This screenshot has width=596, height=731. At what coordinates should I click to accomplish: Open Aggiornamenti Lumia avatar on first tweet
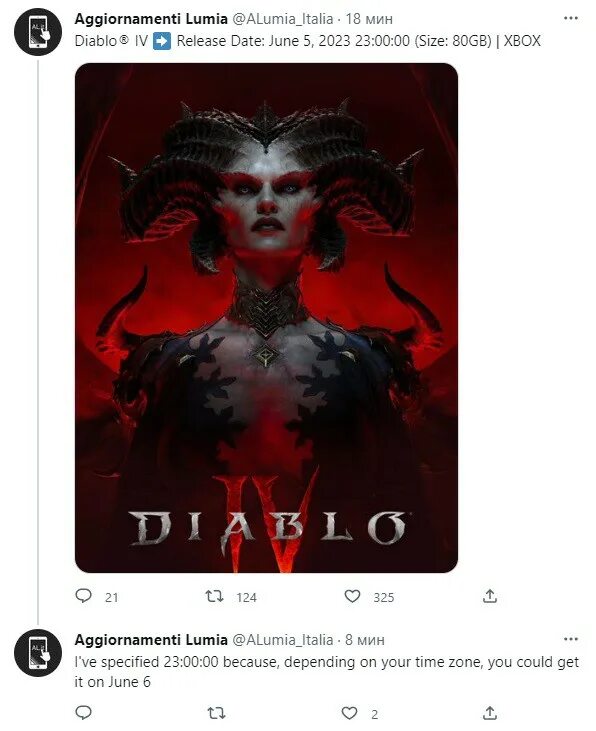click(x=38, y=32)
